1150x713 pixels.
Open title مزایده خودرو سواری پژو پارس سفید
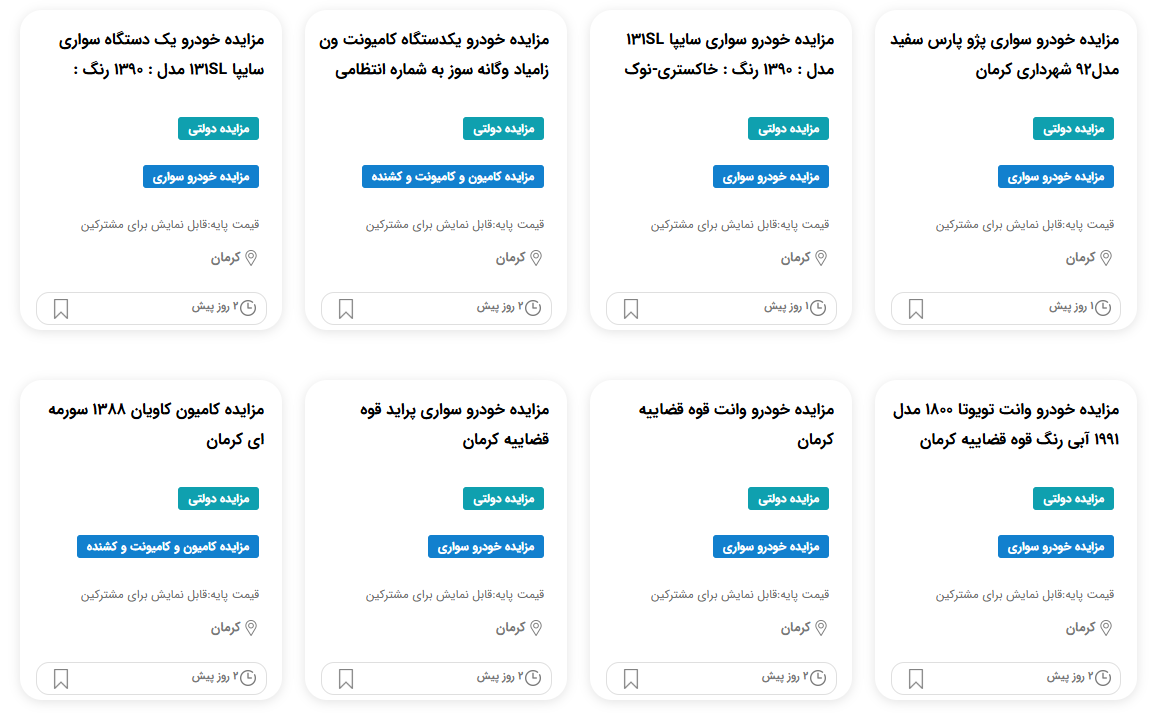(x=1005, y=55)
